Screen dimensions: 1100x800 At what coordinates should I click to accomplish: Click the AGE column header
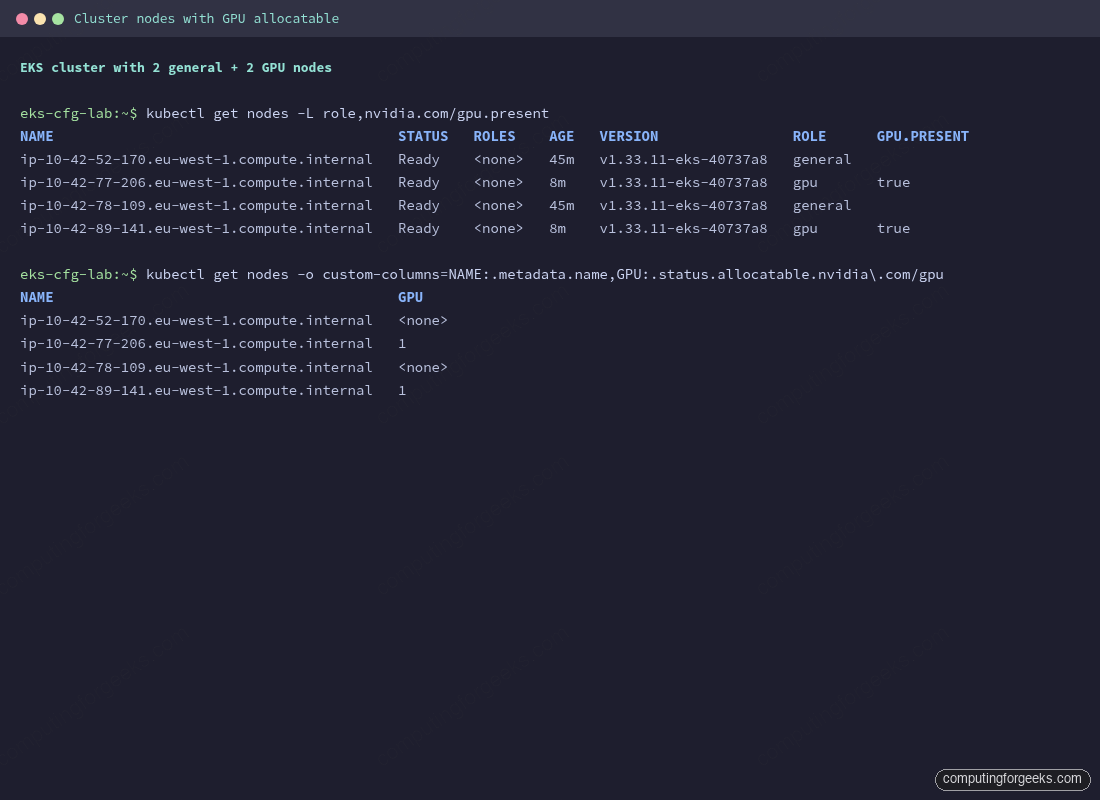click(x=561, y=136)
